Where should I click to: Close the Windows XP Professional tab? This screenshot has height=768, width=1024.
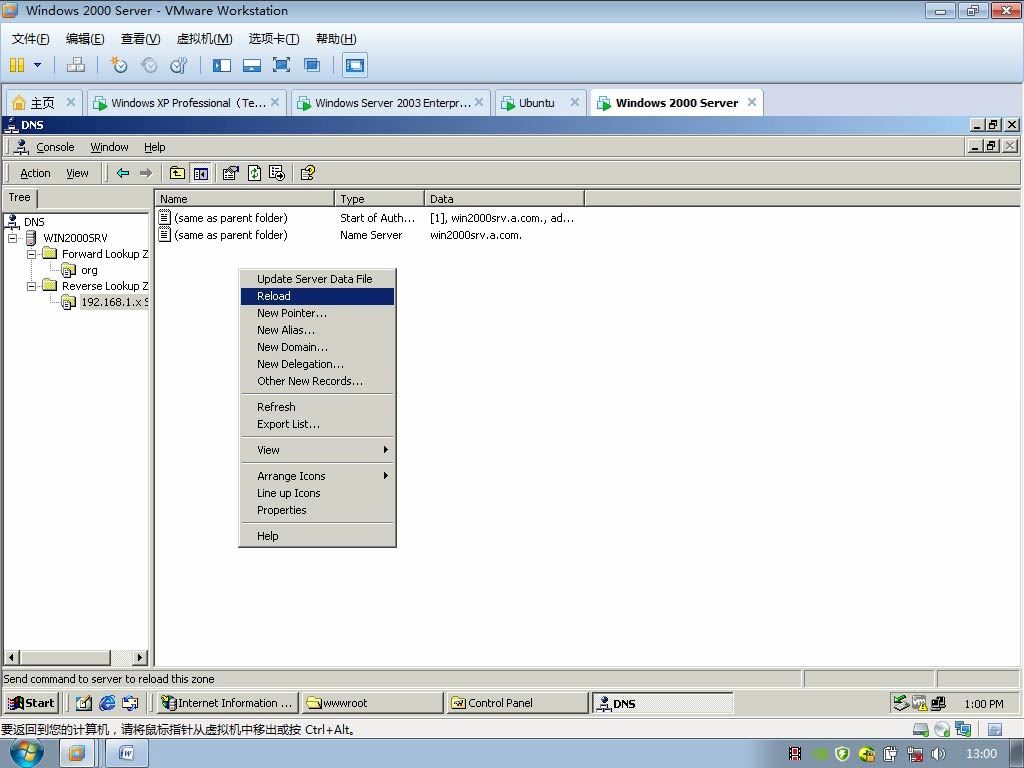[x=275, y=102]
